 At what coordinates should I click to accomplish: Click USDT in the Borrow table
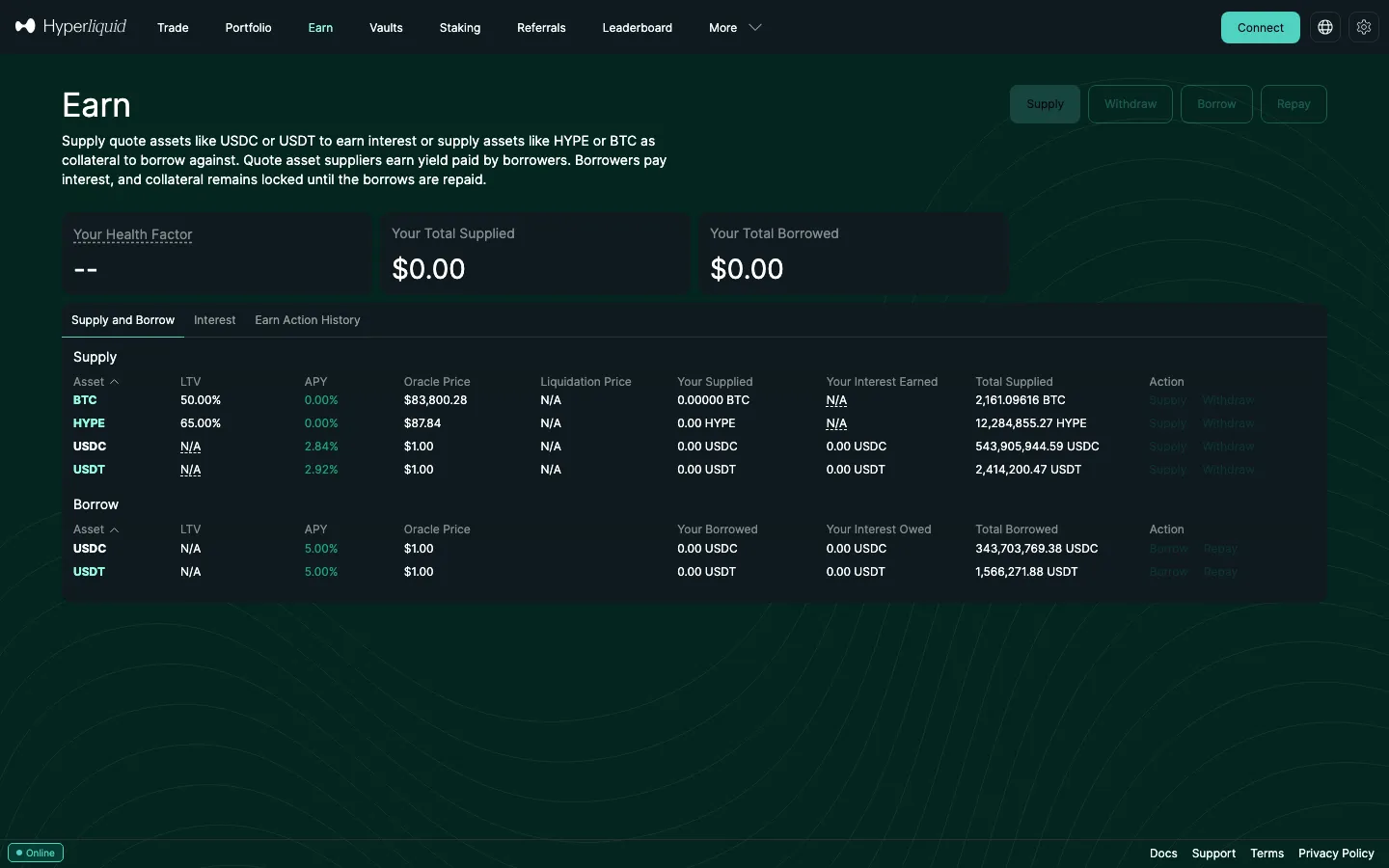(89, 572)
